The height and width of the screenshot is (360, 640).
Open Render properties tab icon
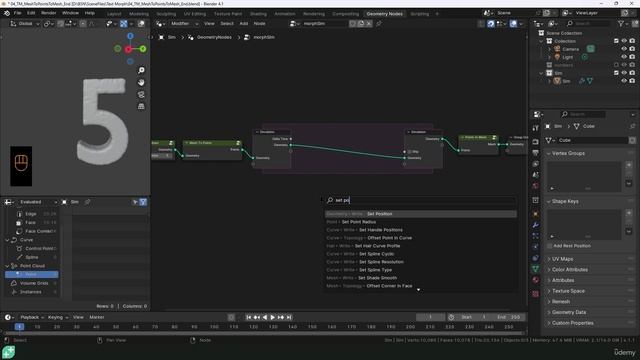pos(536,142)
